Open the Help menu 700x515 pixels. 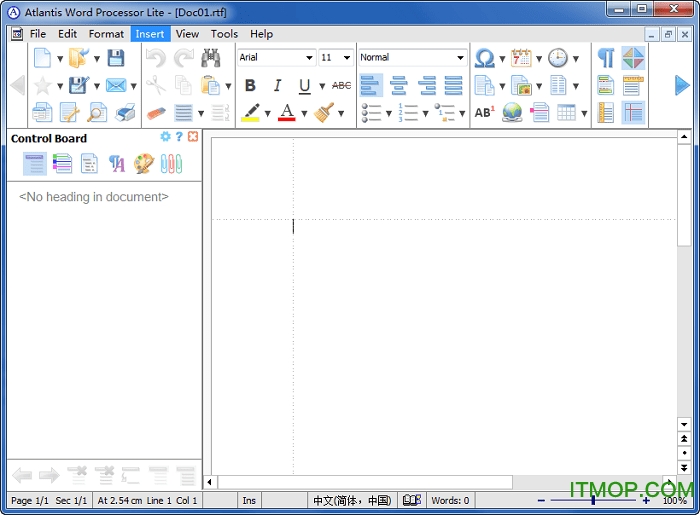pyautogui.click(x=261, y=34)
